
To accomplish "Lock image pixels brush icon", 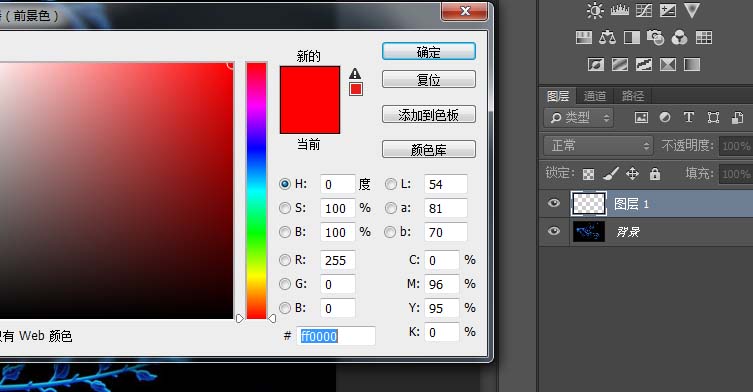I will (610, 173).
